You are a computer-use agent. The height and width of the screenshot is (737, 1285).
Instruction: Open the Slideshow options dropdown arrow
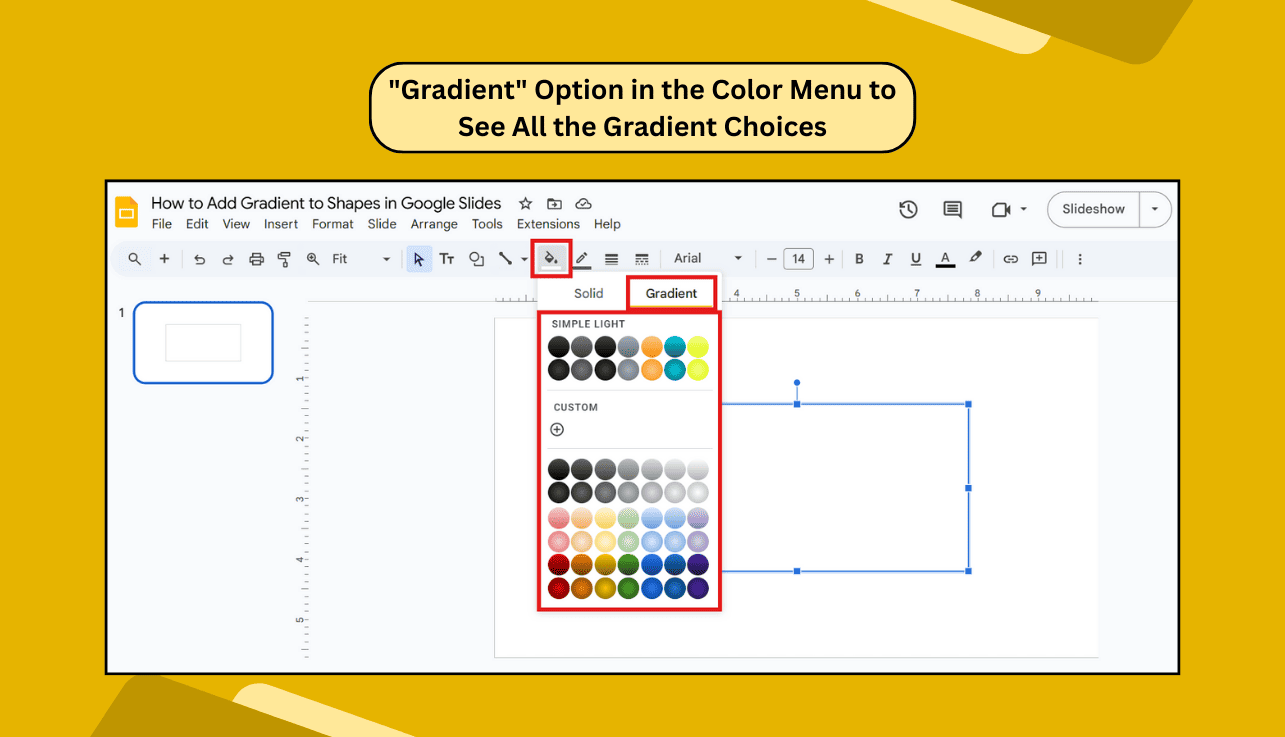point(1155,209)
